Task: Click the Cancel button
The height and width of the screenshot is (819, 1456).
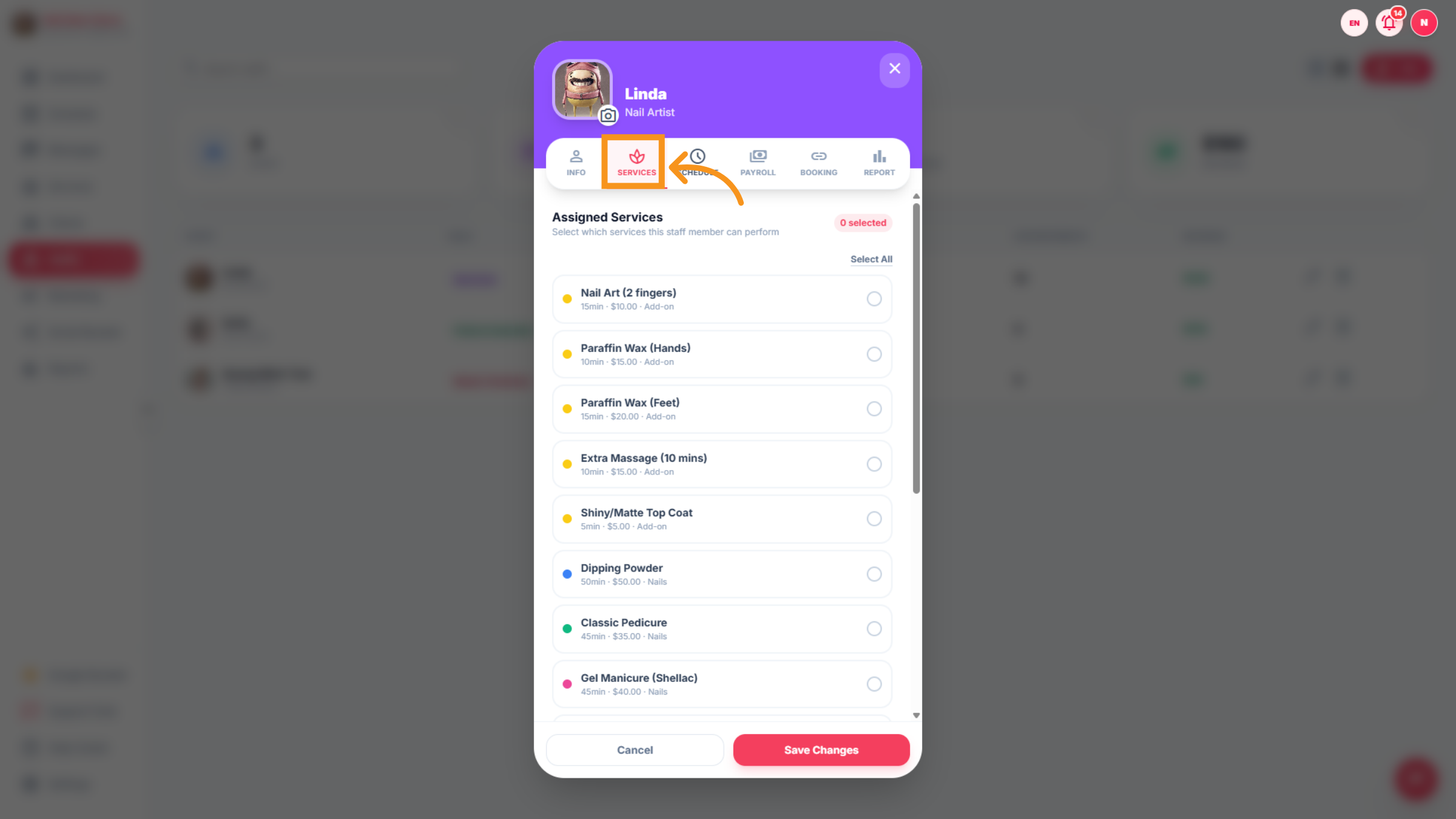Action: tap(635, 750)
